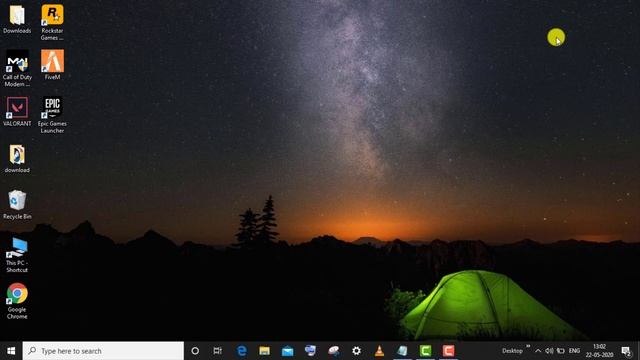The width and height of the screenshot is (640, 360).
Task: Show hidden system tray icons
Action: (538, 351)
